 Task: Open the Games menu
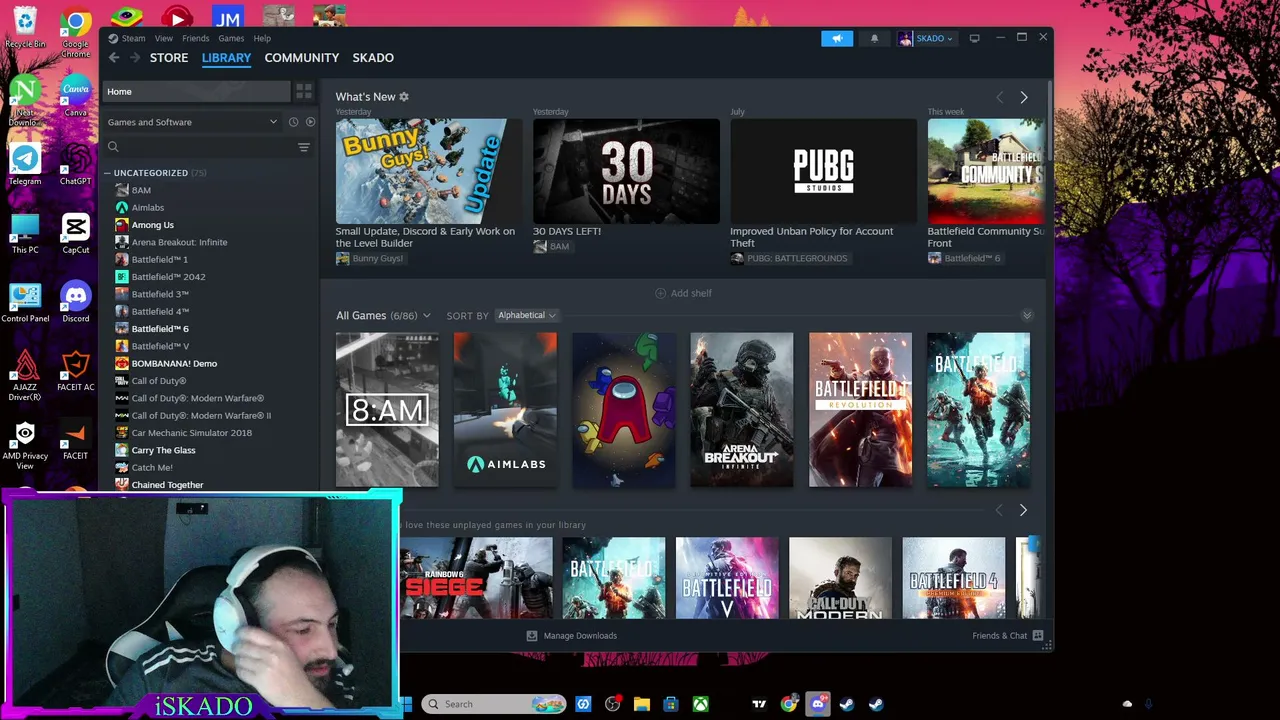pyautogui.click(x=231, y=38)
